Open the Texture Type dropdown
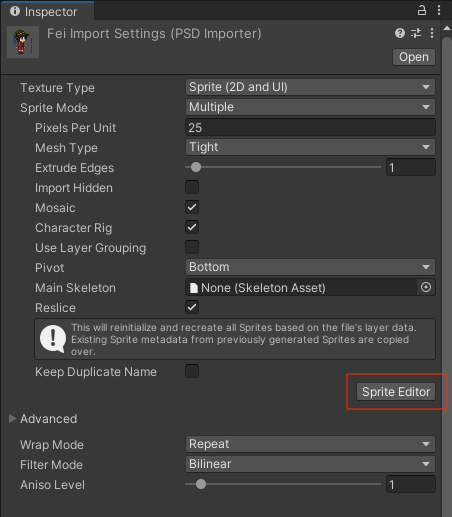The image size is (452, 517). tap(310, 87)
